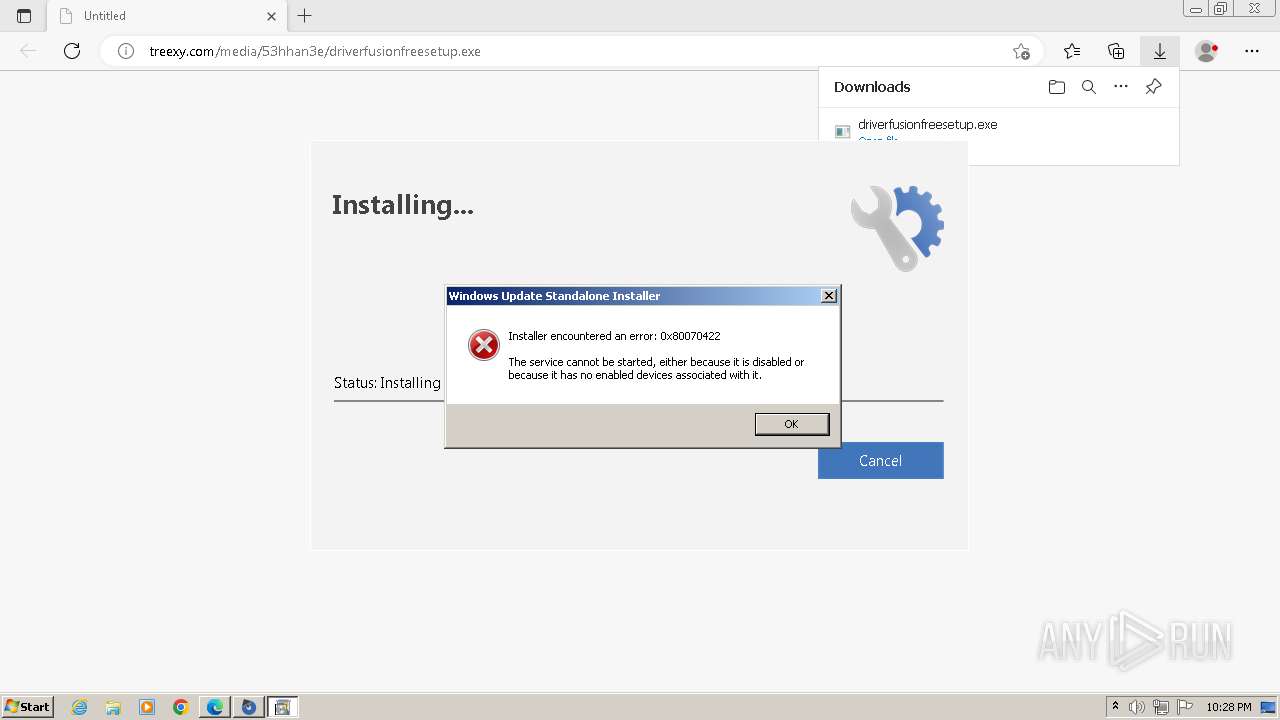Open Edge Collections icon

[1116, 51]
